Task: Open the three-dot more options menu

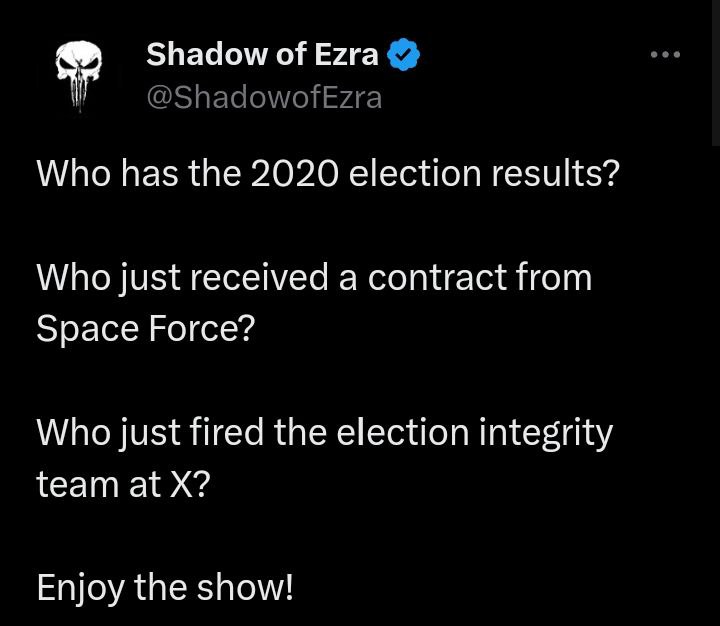Action: (665, 55)
